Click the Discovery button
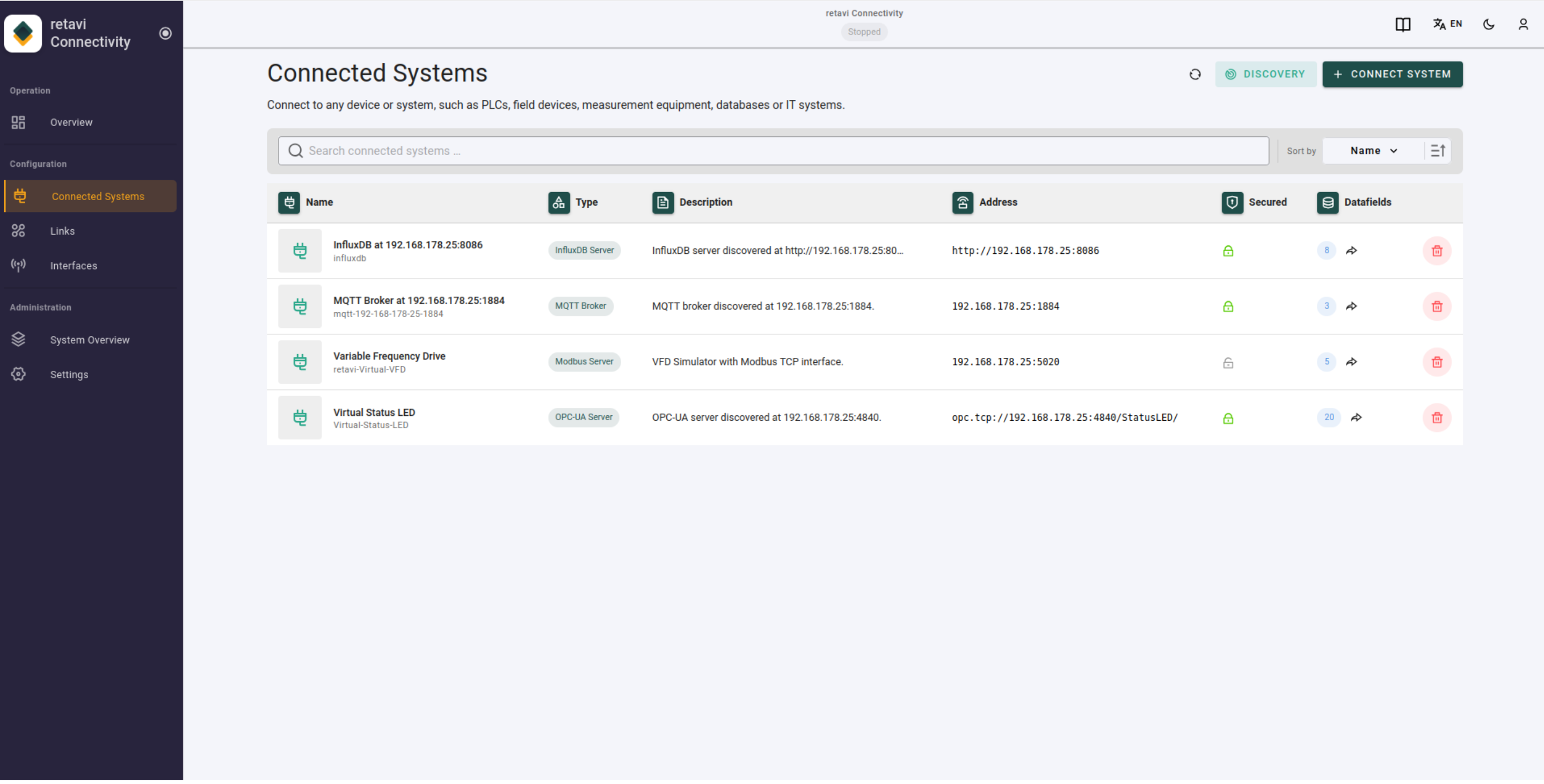 point(1265,74)
